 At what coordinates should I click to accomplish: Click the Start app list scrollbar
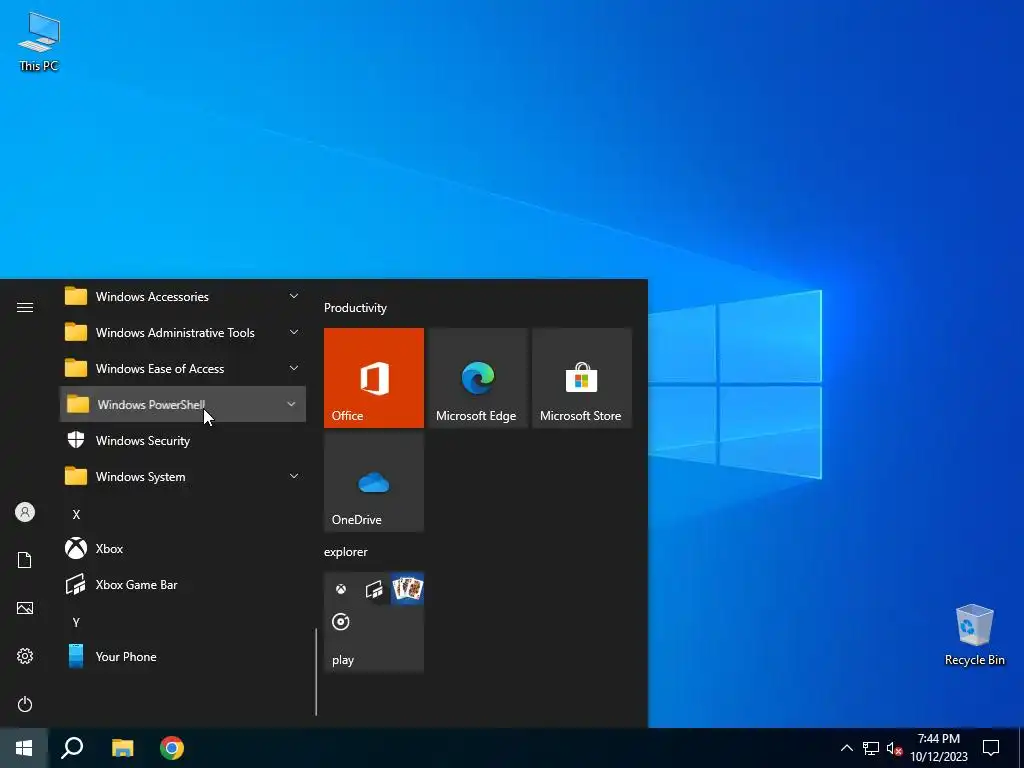[x=316, y=672]
